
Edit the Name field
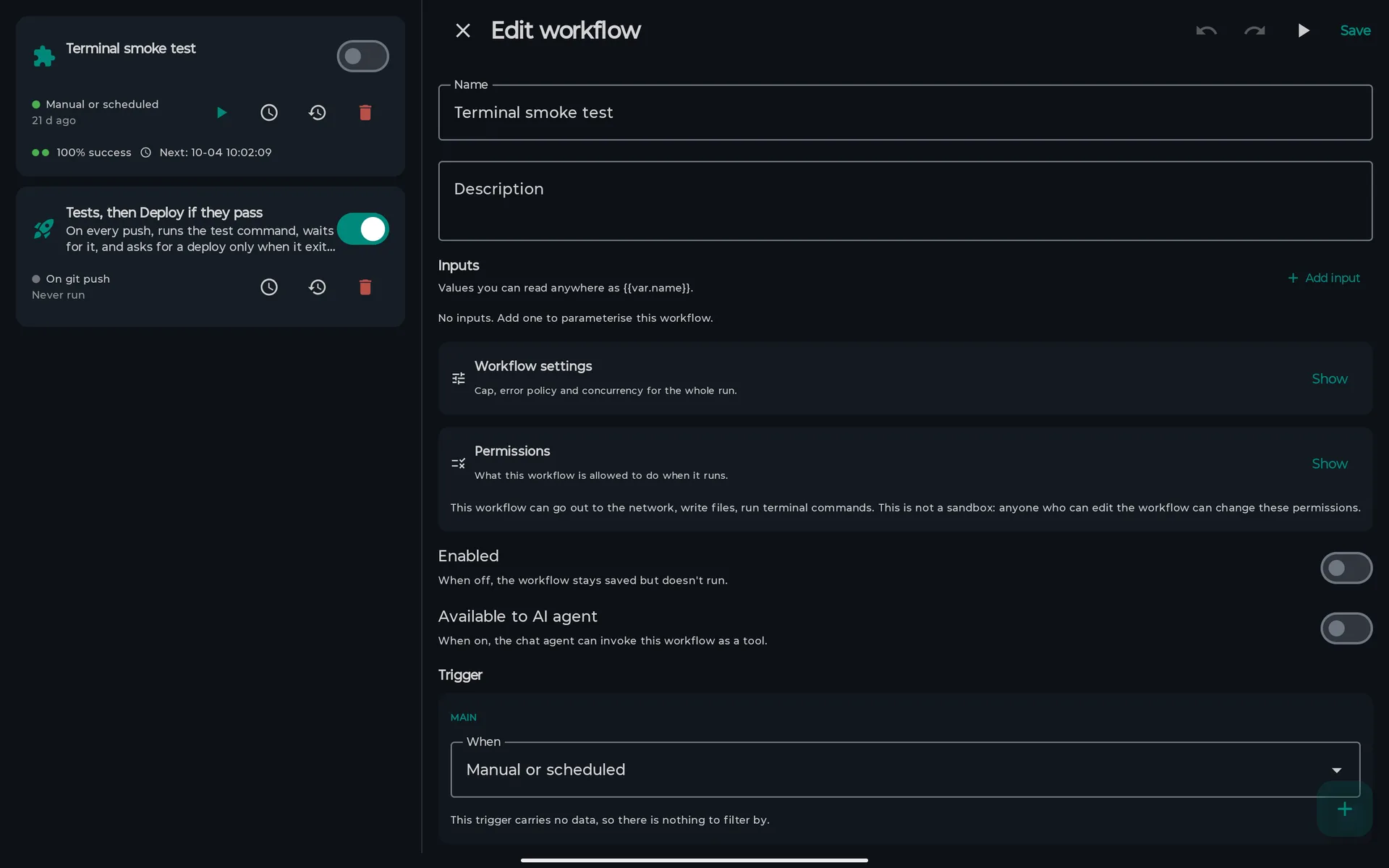click(905, 113)
